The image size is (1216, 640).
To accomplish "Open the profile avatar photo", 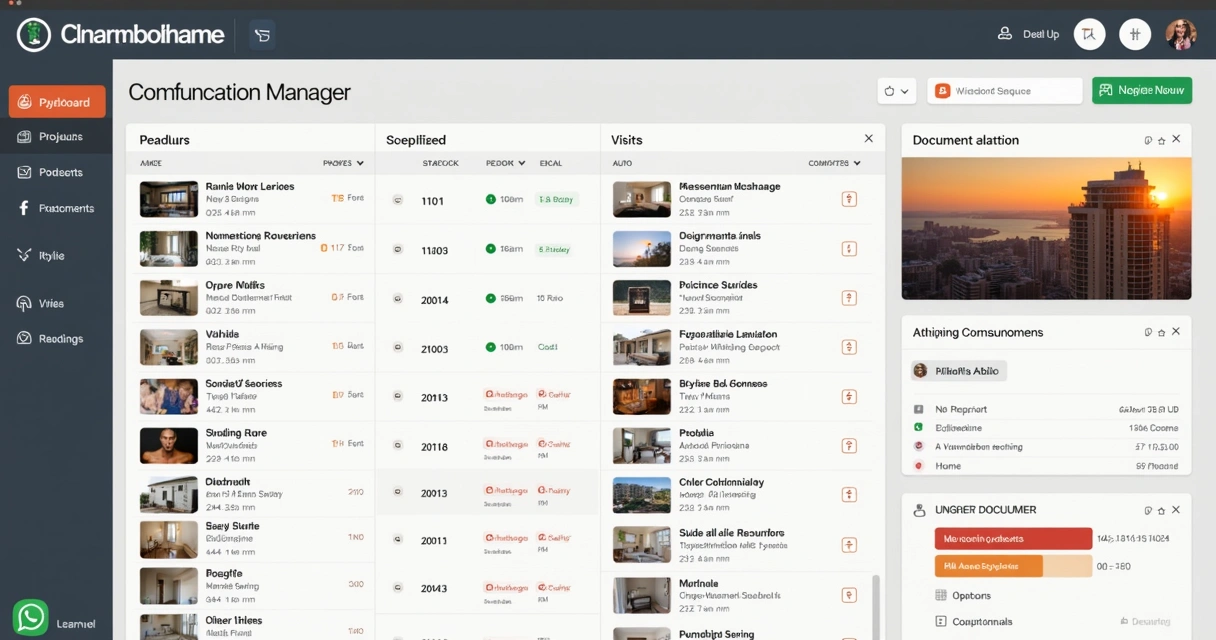I will click(x=1181, y=34).
